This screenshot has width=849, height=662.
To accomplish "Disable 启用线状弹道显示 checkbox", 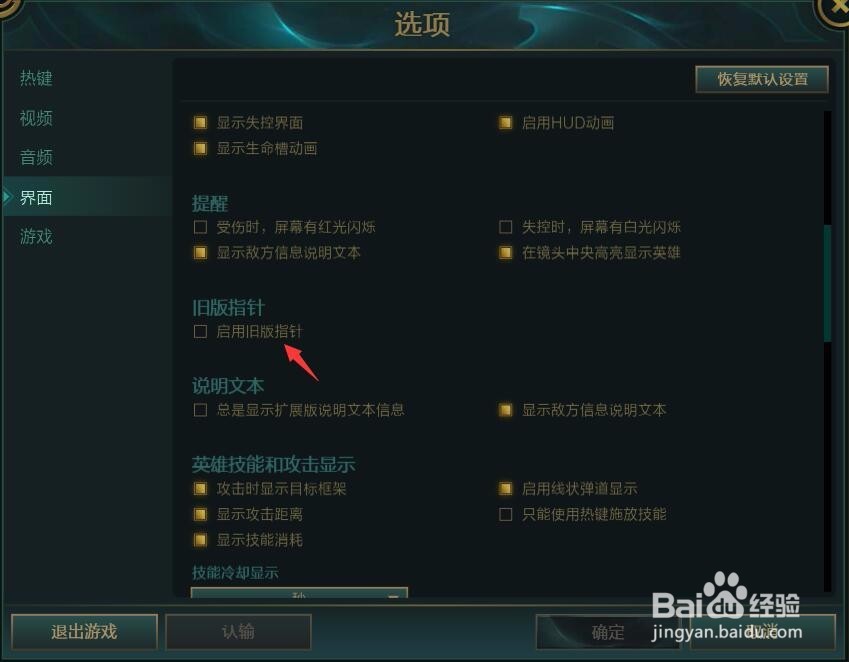I will tap(505, 489).
